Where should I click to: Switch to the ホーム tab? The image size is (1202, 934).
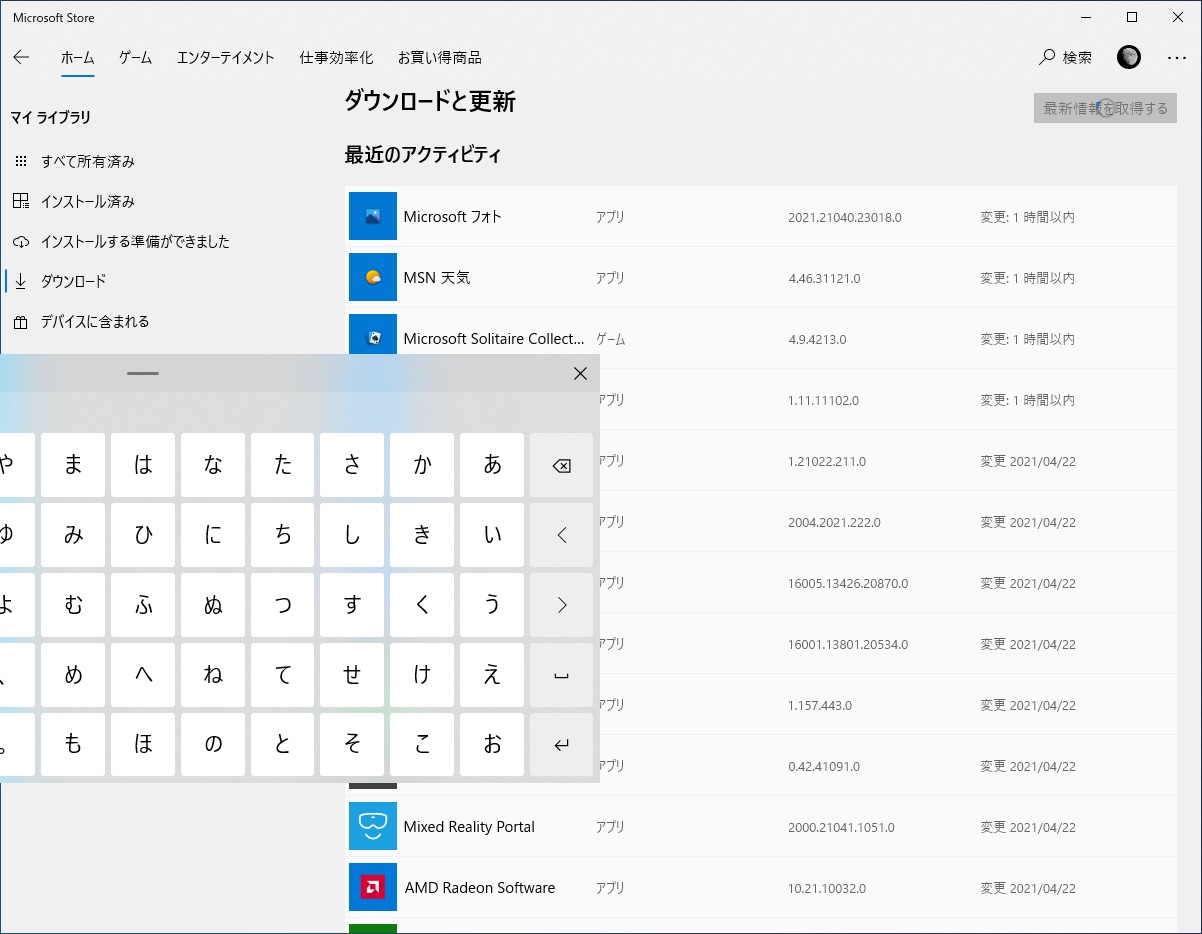click(x=77, y=57)
